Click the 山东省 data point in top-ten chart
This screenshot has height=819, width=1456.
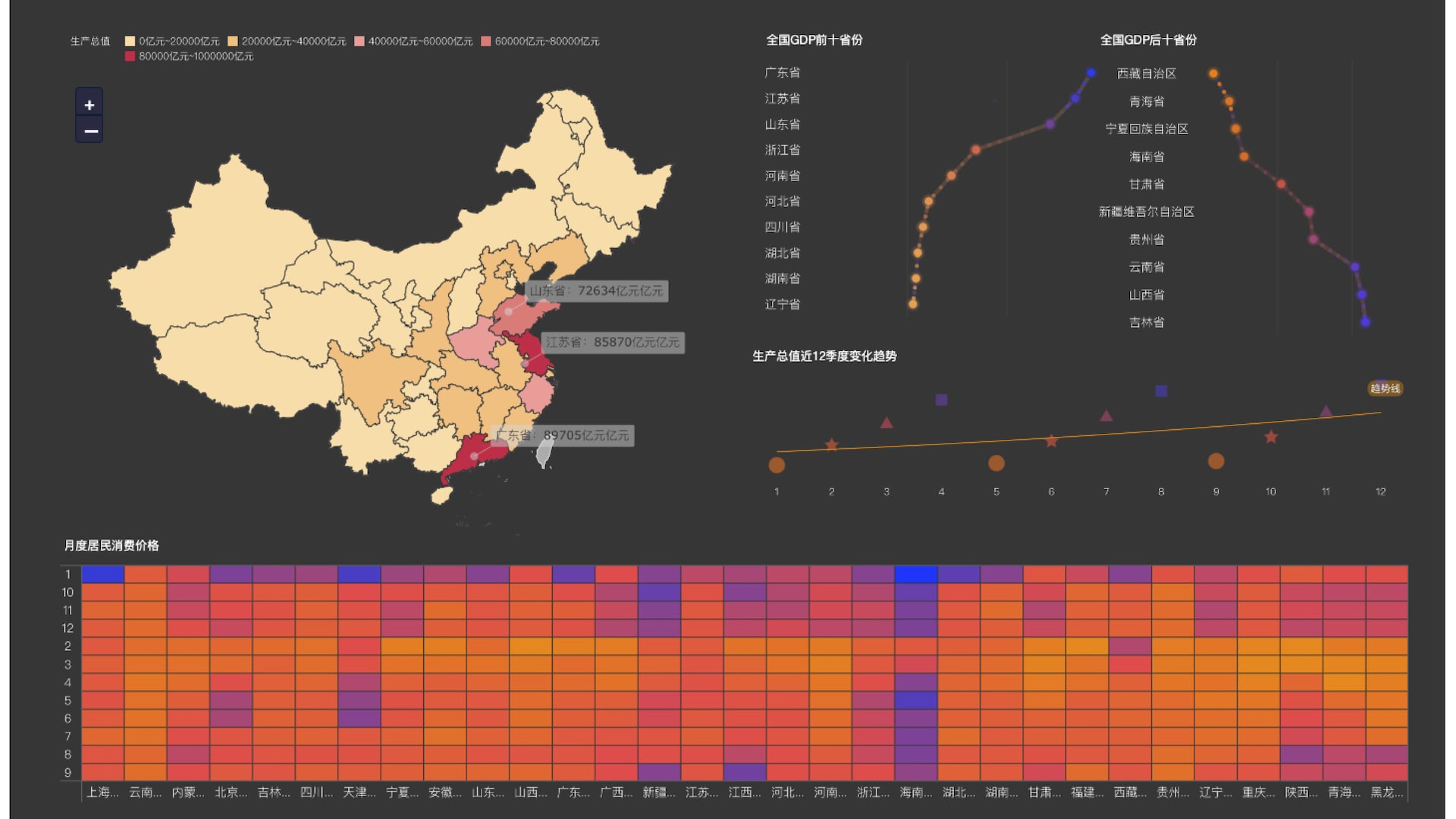coord(1050,124)
